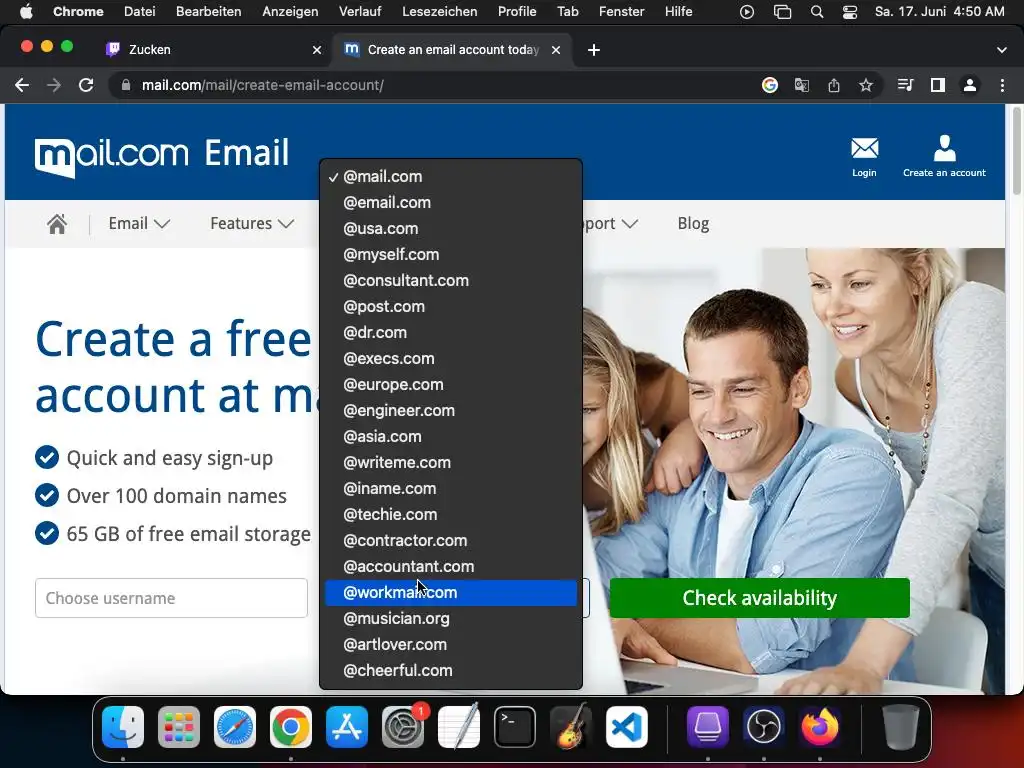The width and height of the screenshot is (1024, 768).
Task: Pick @cheerful.com from the list
Action: tap(451, 670)
